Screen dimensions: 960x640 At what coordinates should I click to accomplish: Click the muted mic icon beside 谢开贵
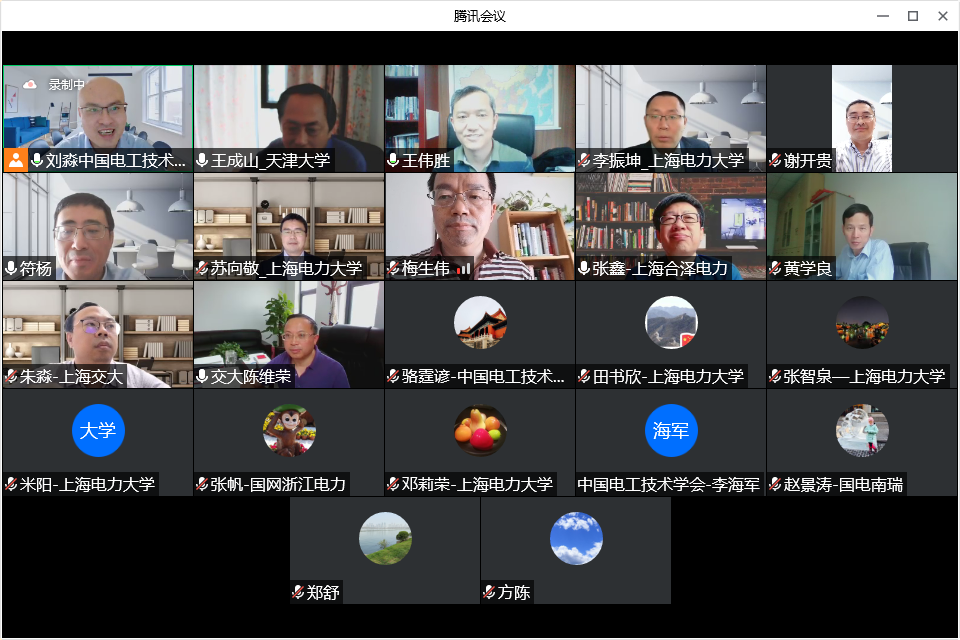coord(775,161)
